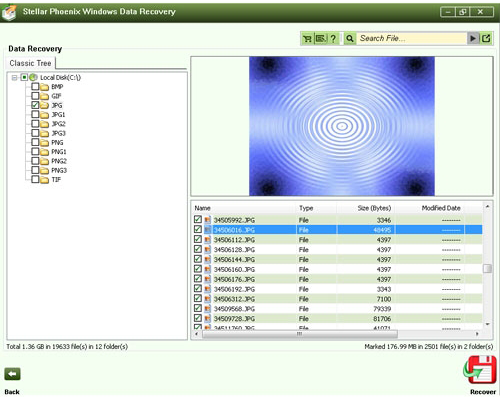Click the vertical scrollbar thumb in file list
This screenshot has height=401, width=500.
[x=487, y=268]
